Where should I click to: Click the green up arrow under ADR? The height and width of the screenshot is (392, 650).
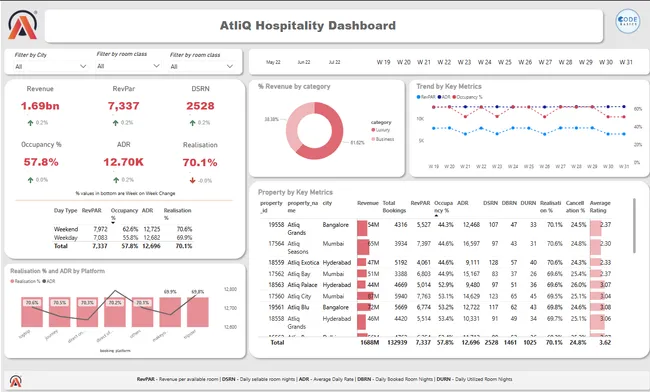(116, 180)
